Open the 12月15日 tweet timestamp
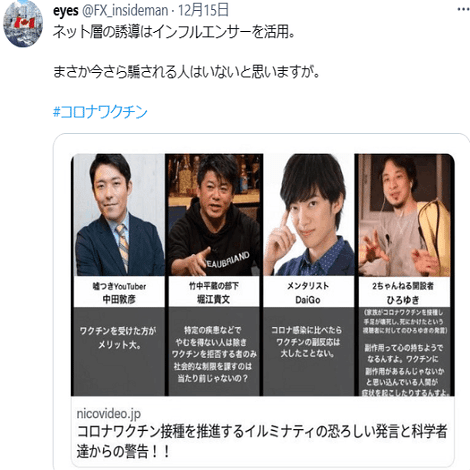This screenshot has height=470, width=470. [203, 10]
